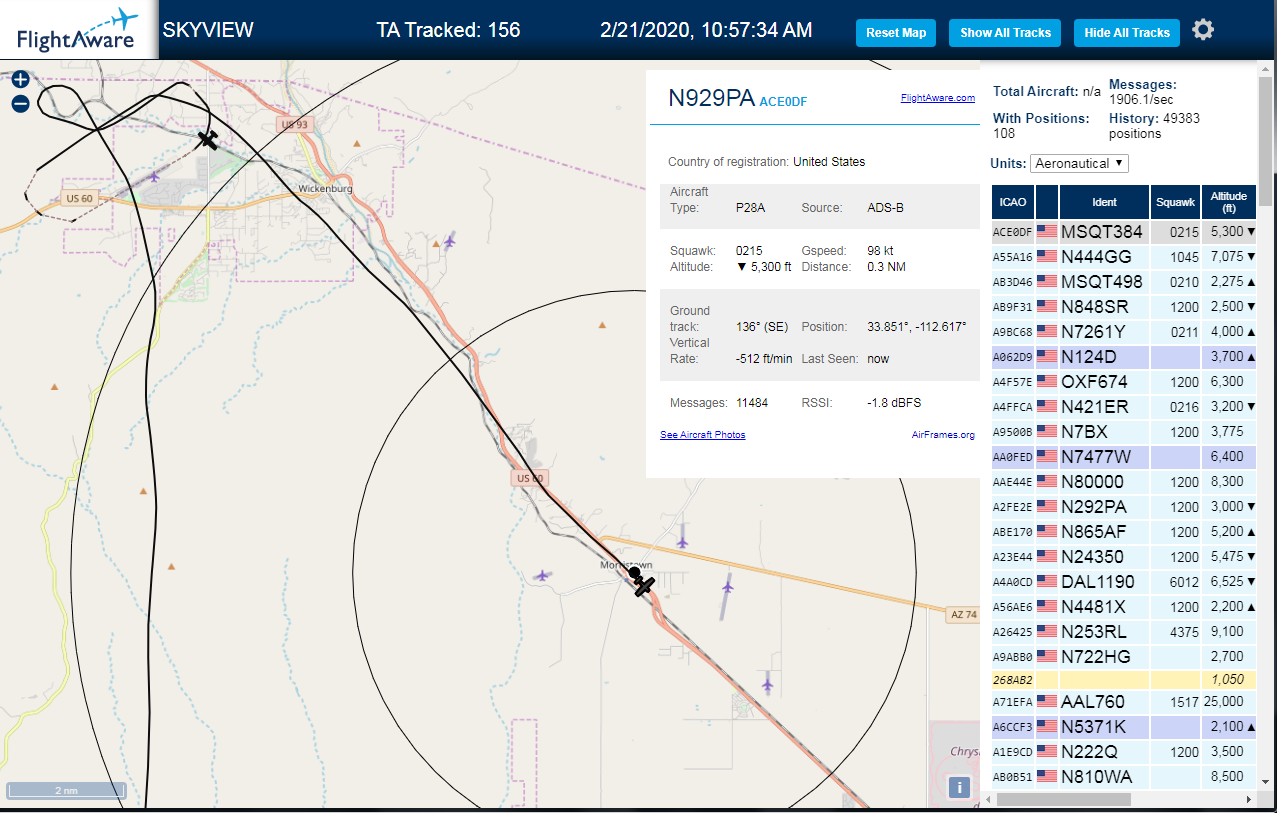Click US flag in N5371K row
Screen dimensions: 1277x813
click(1047, 726)
